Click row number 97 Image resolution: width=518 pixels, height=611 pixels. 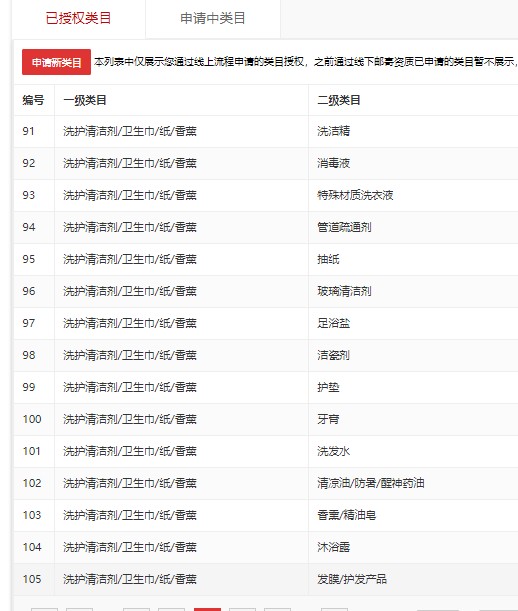pos(28,323)
